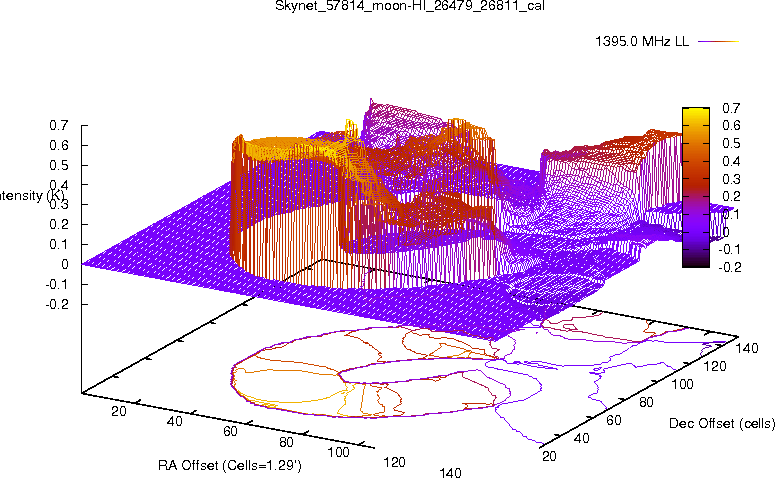Click the 100 tick on the RA Offset axis
775x478 pixels.
(339, 452)
